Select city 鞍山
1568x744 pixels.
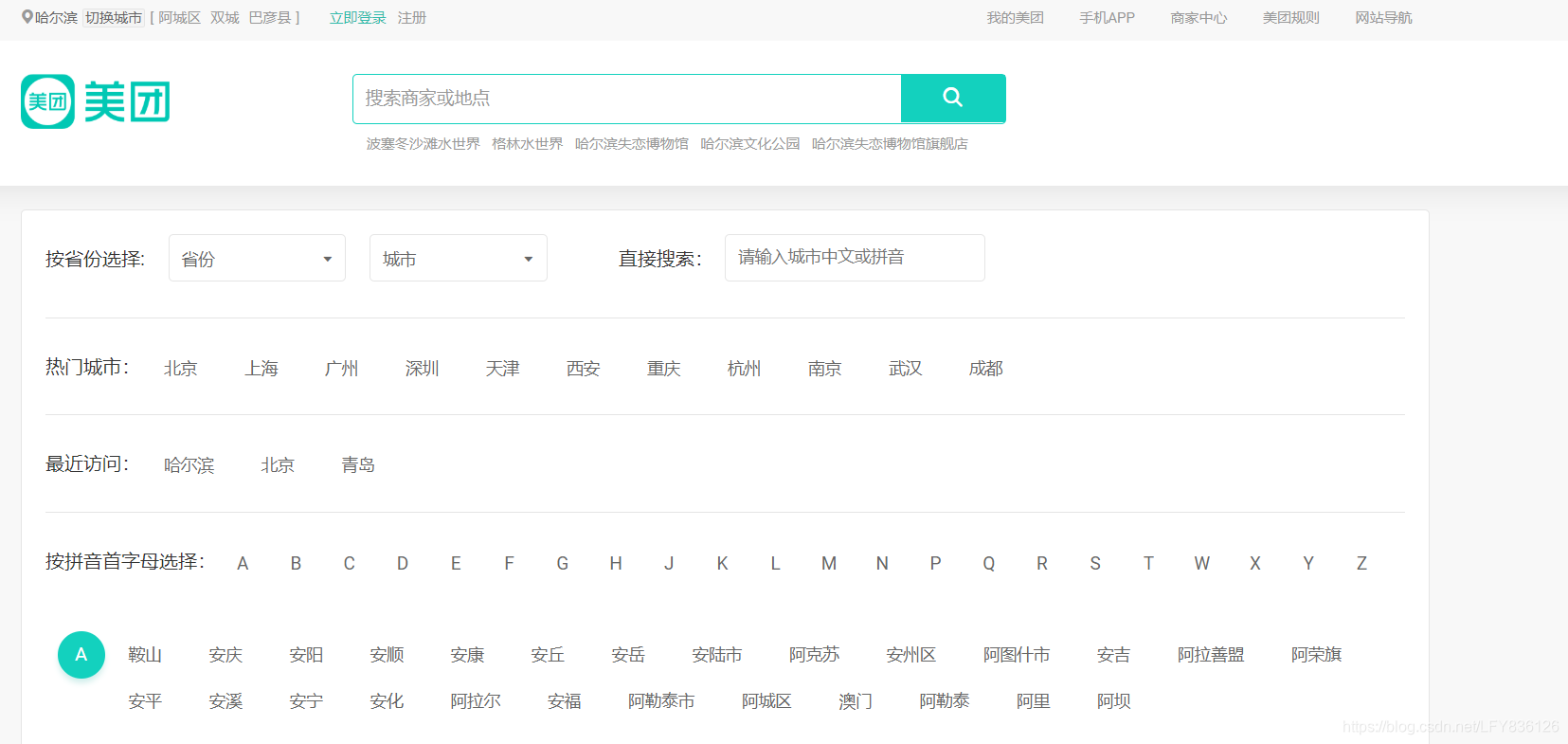pyautogui.click(x=145, y=654)
